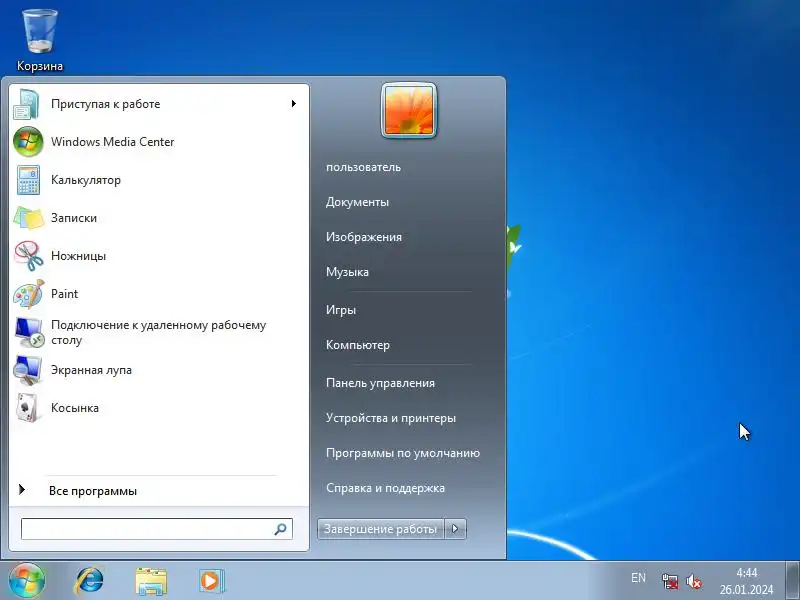Launch Ножницы snipping tool icon
The image size is (800, 600).
[28, 256]
